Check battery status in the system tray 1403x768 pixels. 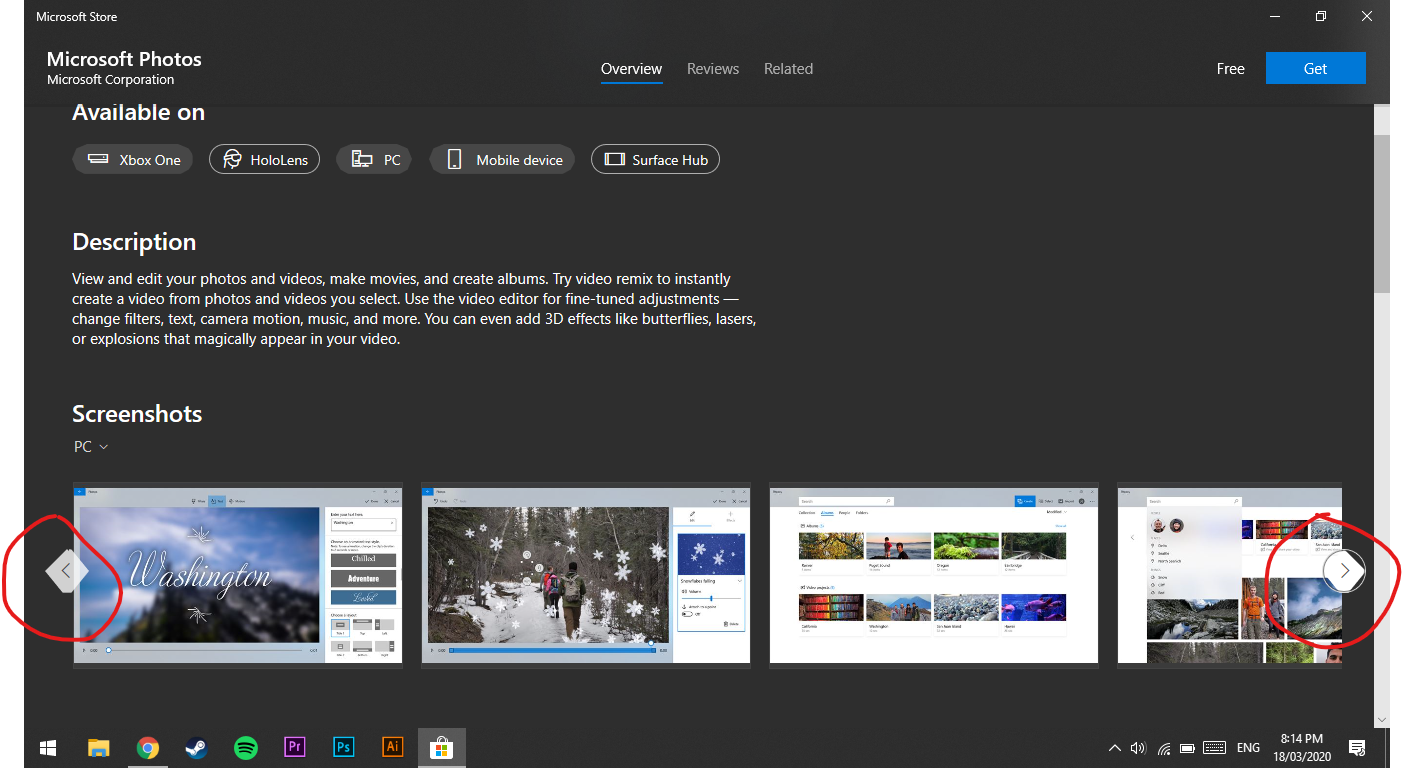1188,748
